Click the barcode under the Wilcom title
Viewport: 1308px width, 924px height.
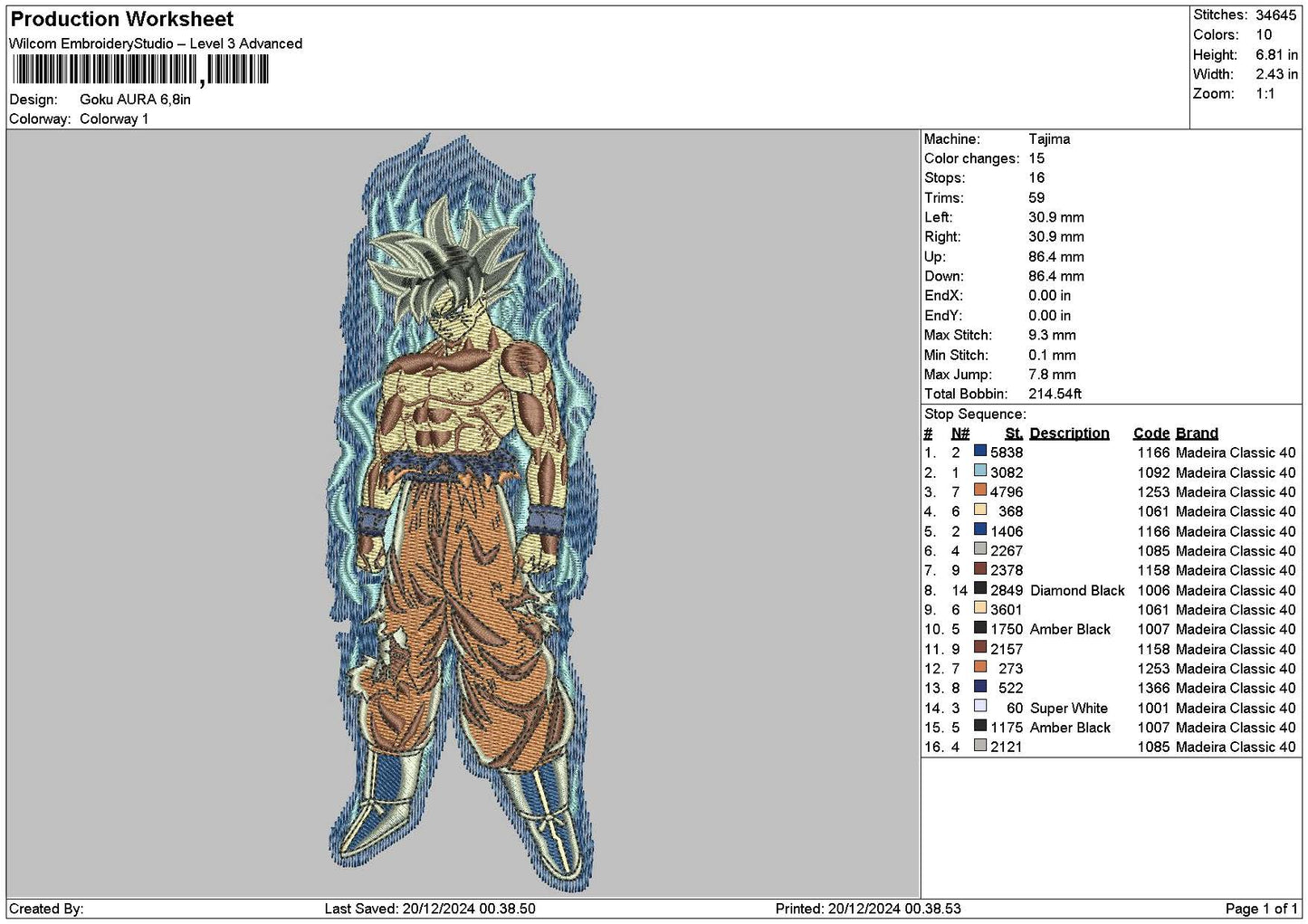coord(140,70)
